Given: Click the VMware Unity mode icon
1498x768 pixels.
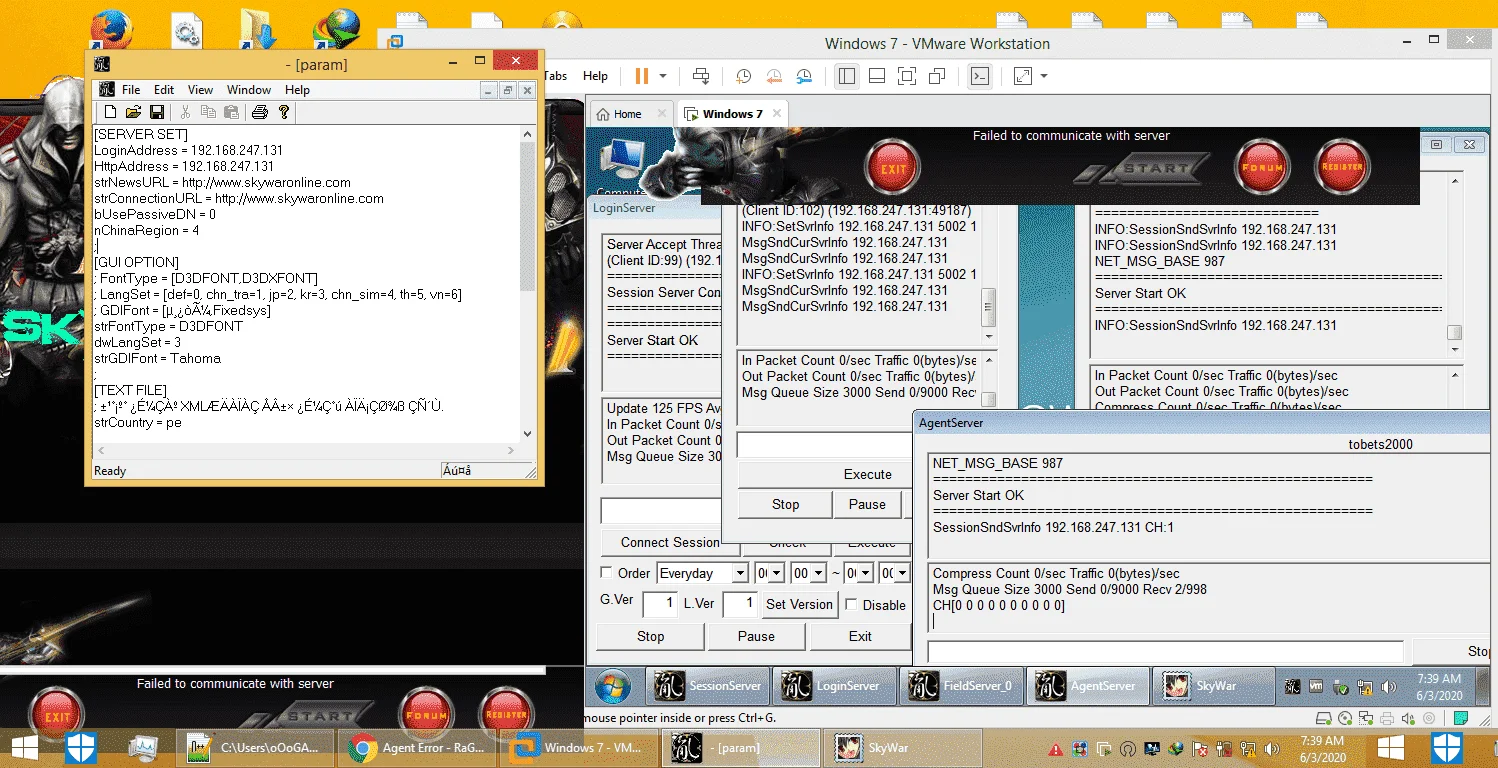Looking at the screenshot, I should point(937,76).
